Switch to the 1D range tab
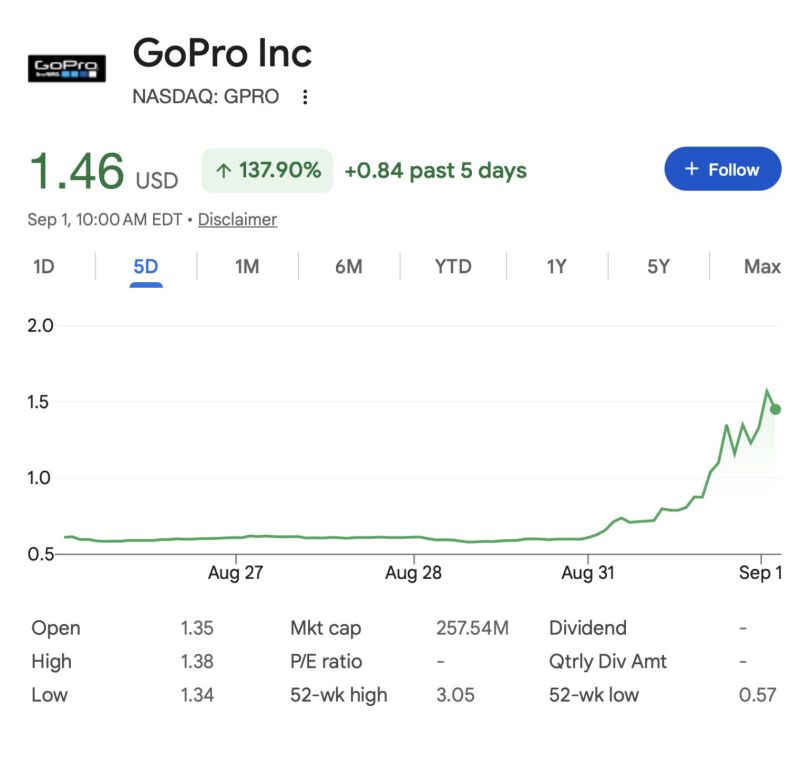Viewport: 800px width, 767px height. pos(44,266)
